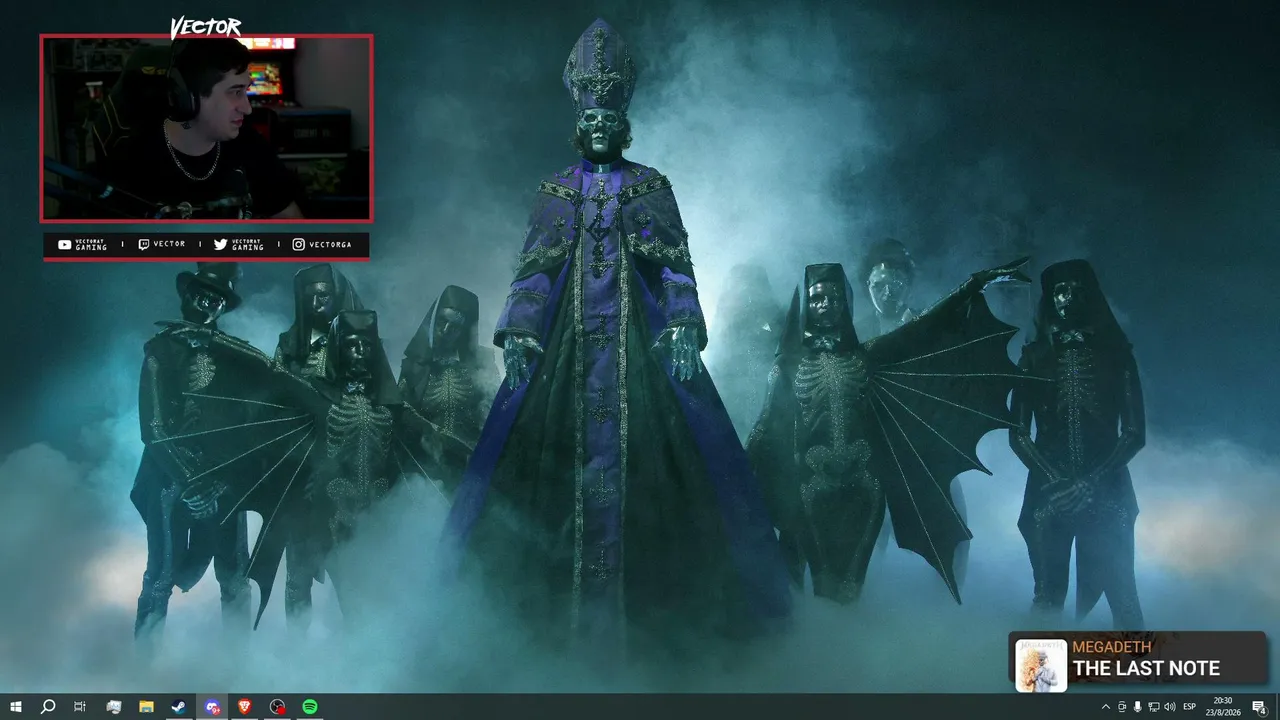The image size is (1280, 720).
Task: Open the network tray icon
Action: (1154, 707)
